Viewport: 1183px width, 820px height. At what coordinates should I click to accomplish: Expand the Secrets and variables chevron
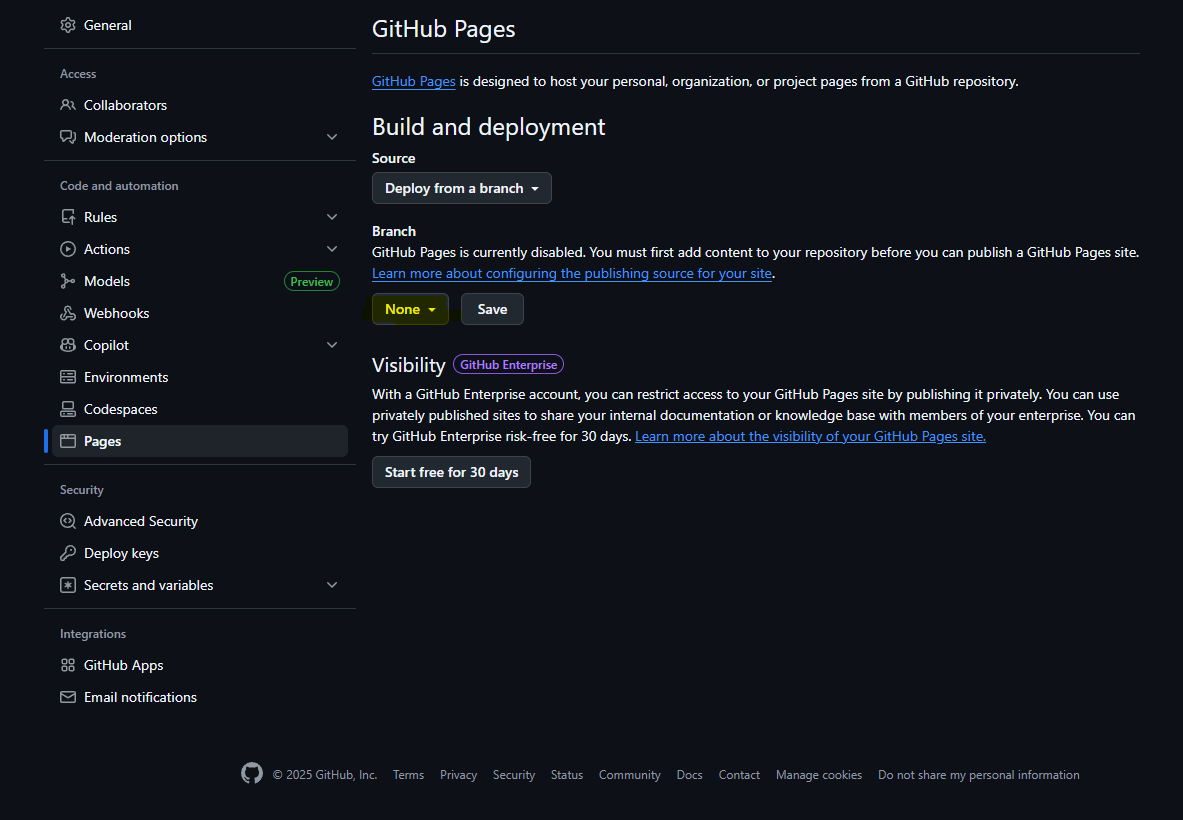pyautogui.click(x=332, y=585)
